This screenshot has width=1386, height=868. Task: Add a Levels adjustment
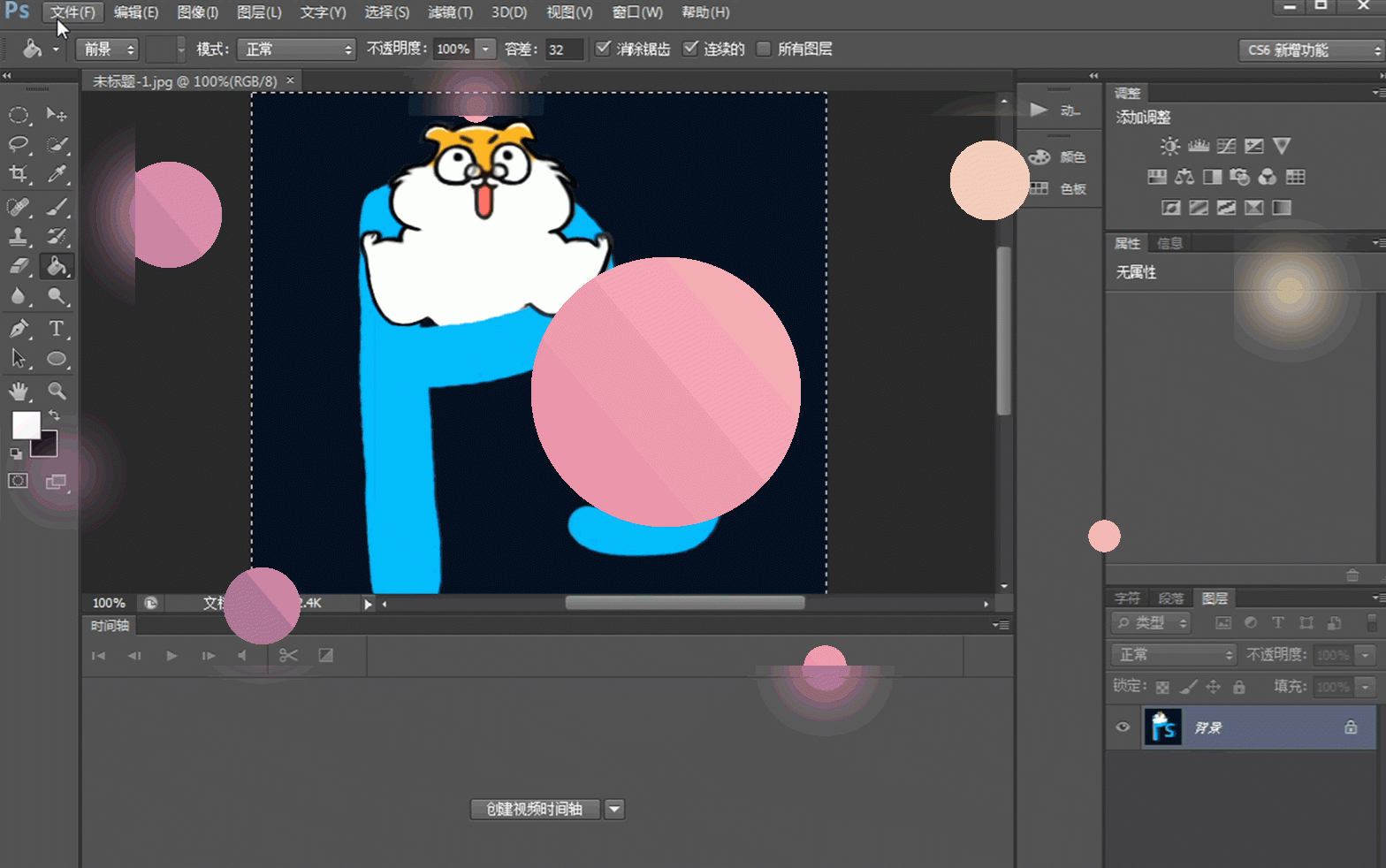click(x=1199, y=146)
